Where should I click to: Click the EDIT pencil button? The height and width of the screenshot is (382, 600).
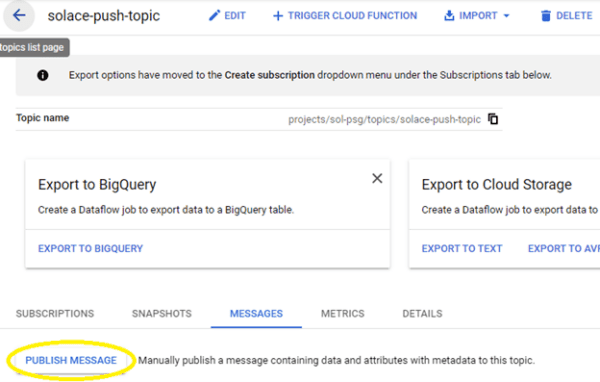tap(227, 16)
